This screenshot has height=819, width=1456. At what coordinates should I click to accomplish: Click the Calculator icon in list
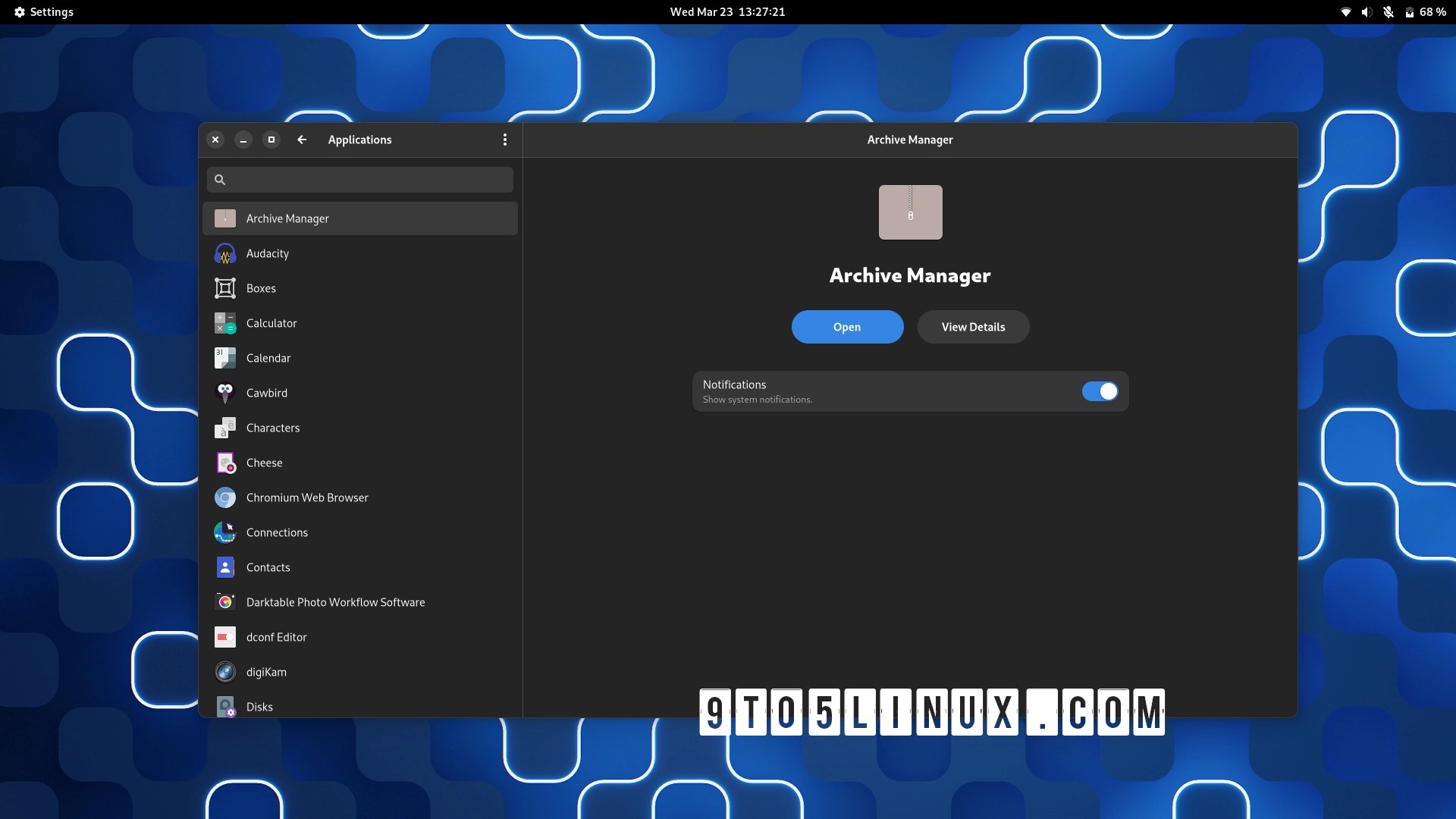pyautogui.click(x=224, y=323)
